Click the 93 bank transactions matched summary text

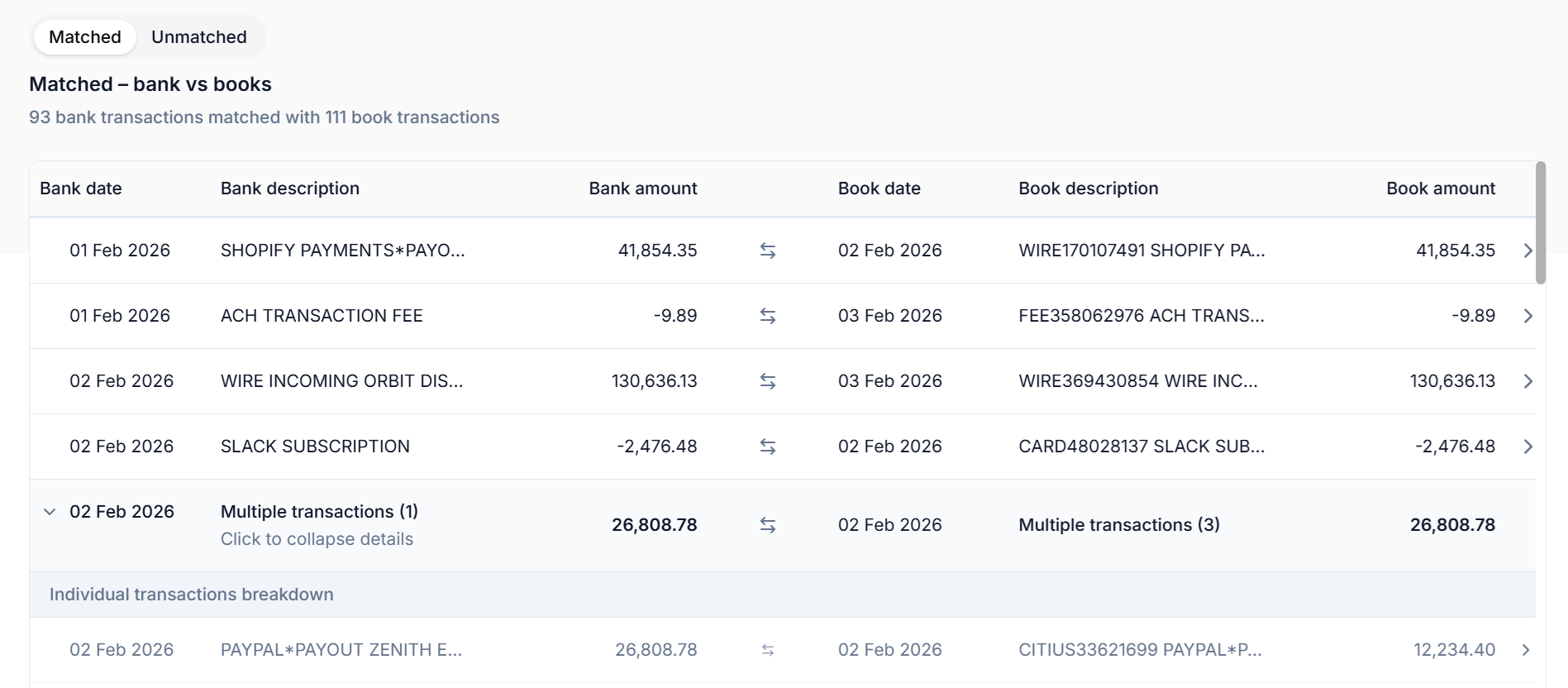click(264, 117)
